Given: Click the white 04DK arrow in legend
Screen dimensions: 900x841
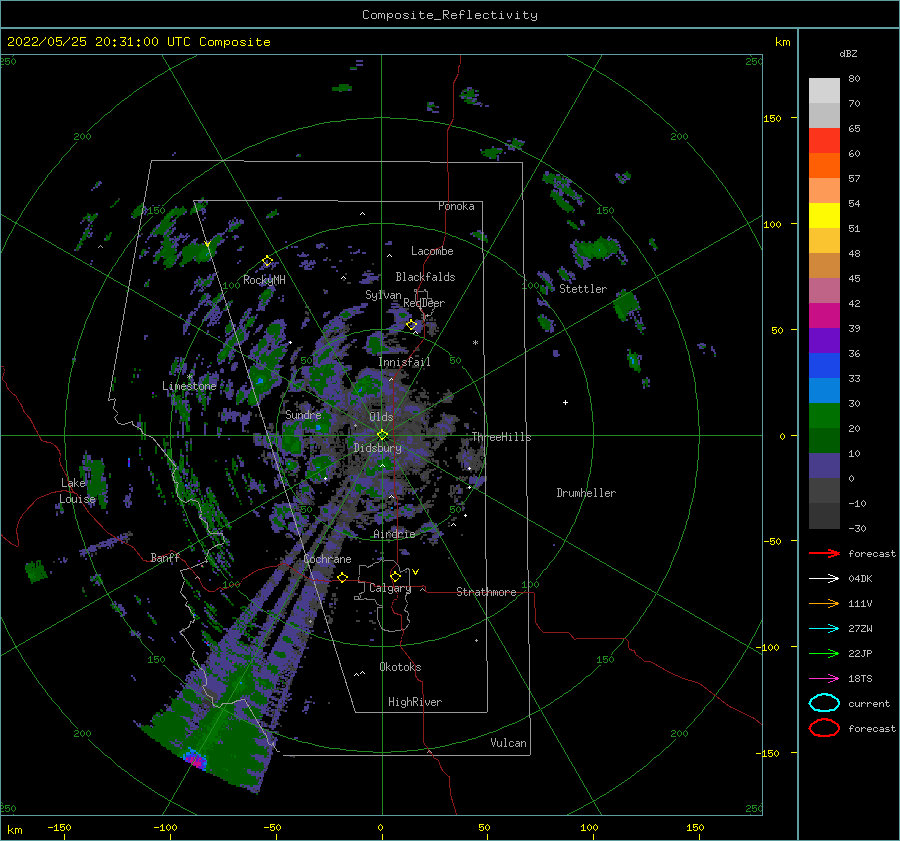Looking at the screenshot, I should [x=824, y=579].
